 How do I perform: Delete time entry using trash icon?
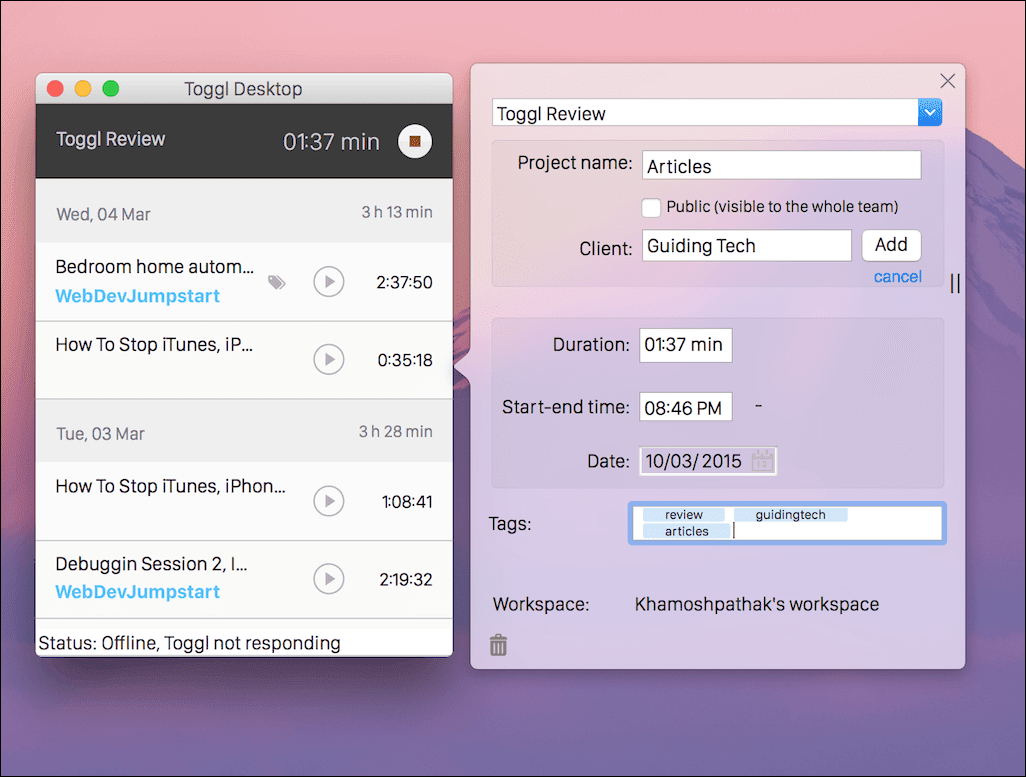tap(498, 645)
